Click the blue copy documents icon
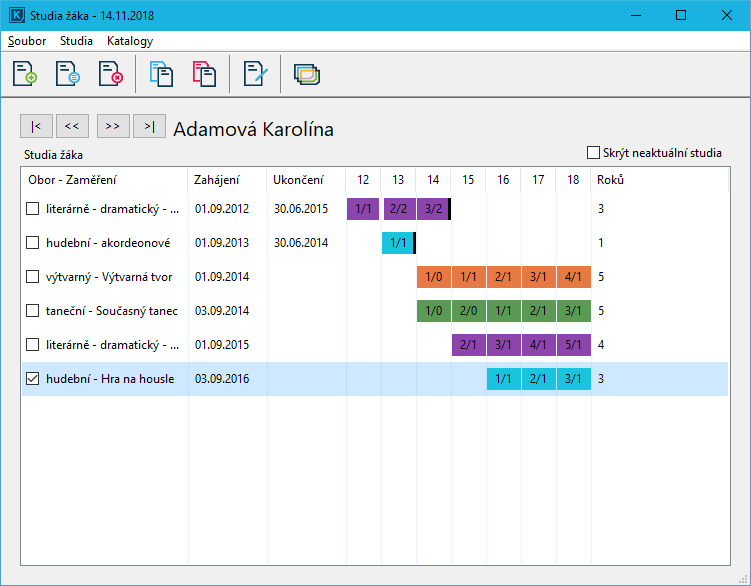Screen dimensions: 751x586 [161, 74]
